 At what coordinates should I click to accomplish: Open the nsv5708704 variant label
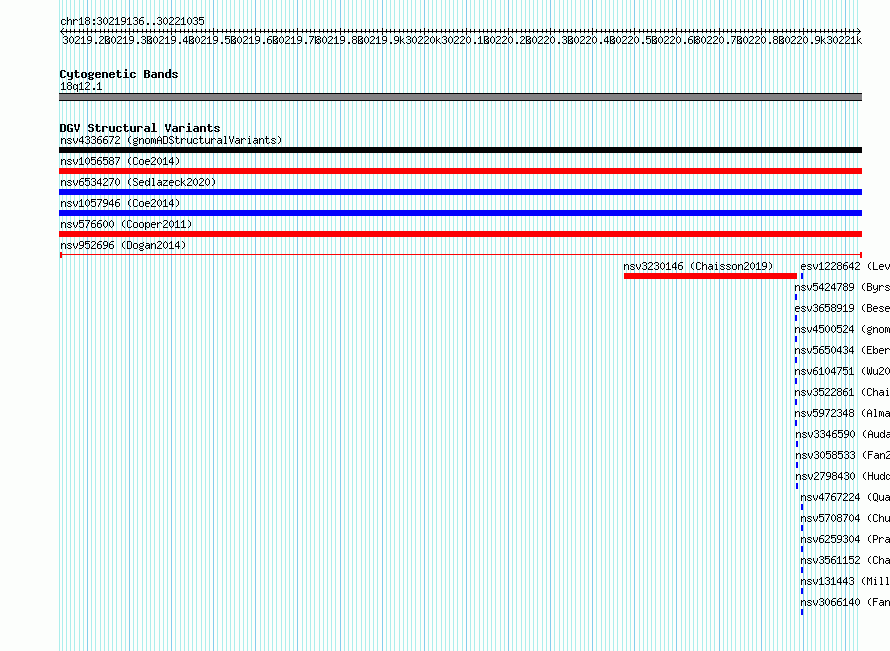[x=845, y=518]
